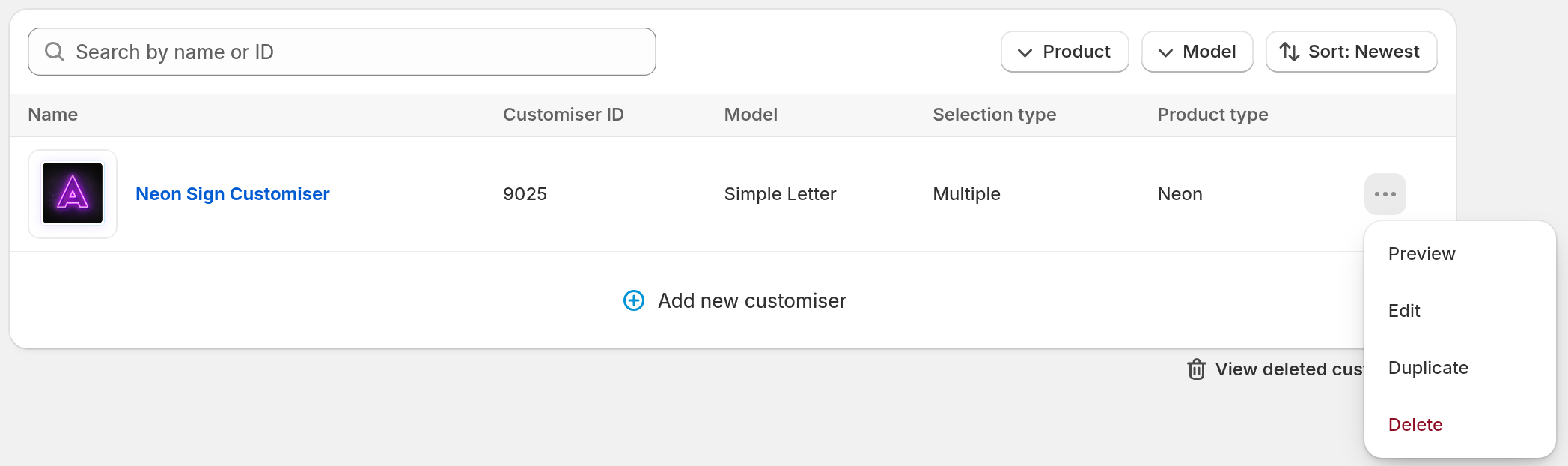
Task: Click the Neon product type cell
Action: (1180, 194)
